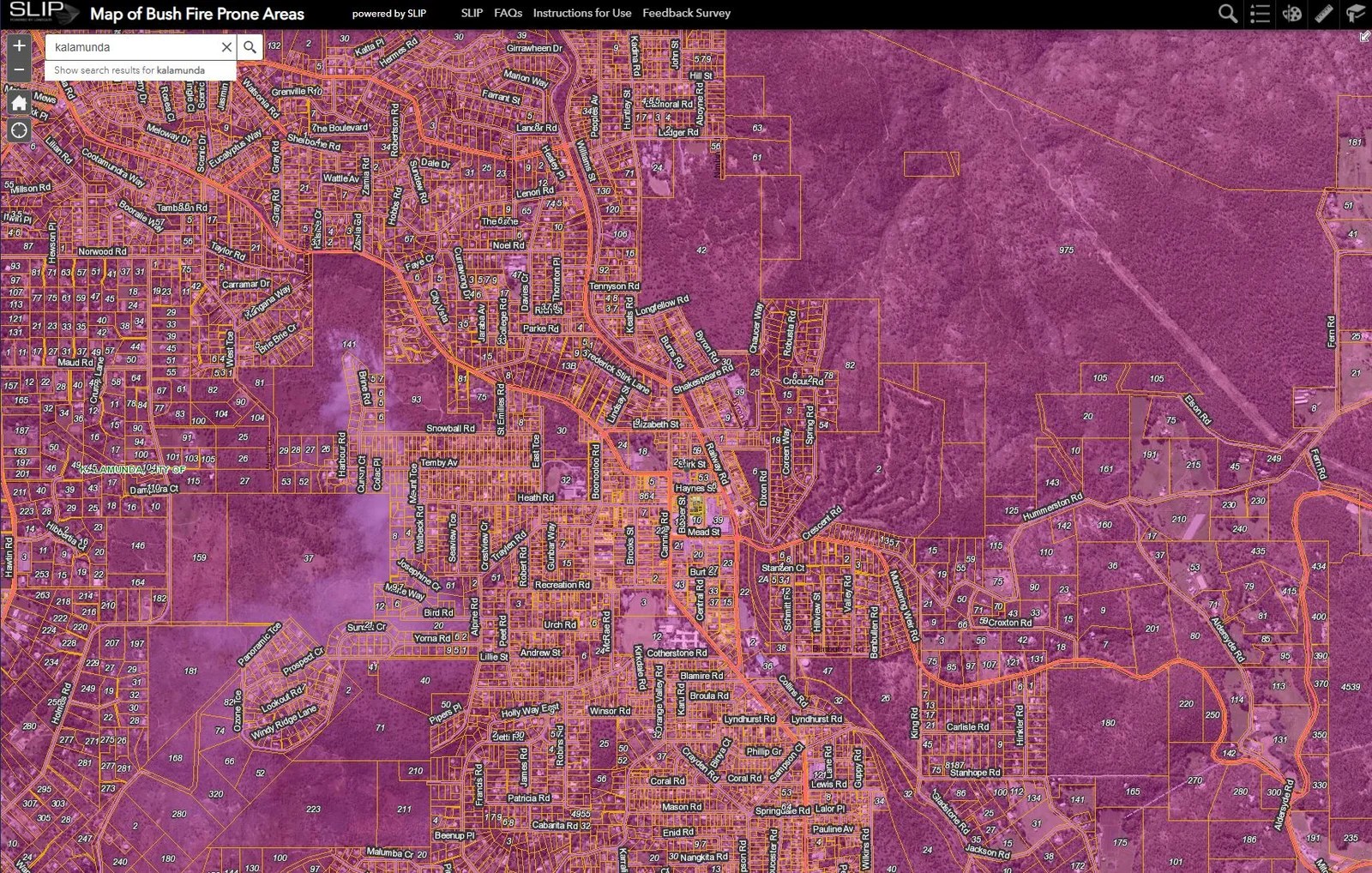Open the search tool in the top toolbar
This screenshot has height=873, width=1372.
pyautogui.click(x=1227, y=14)
